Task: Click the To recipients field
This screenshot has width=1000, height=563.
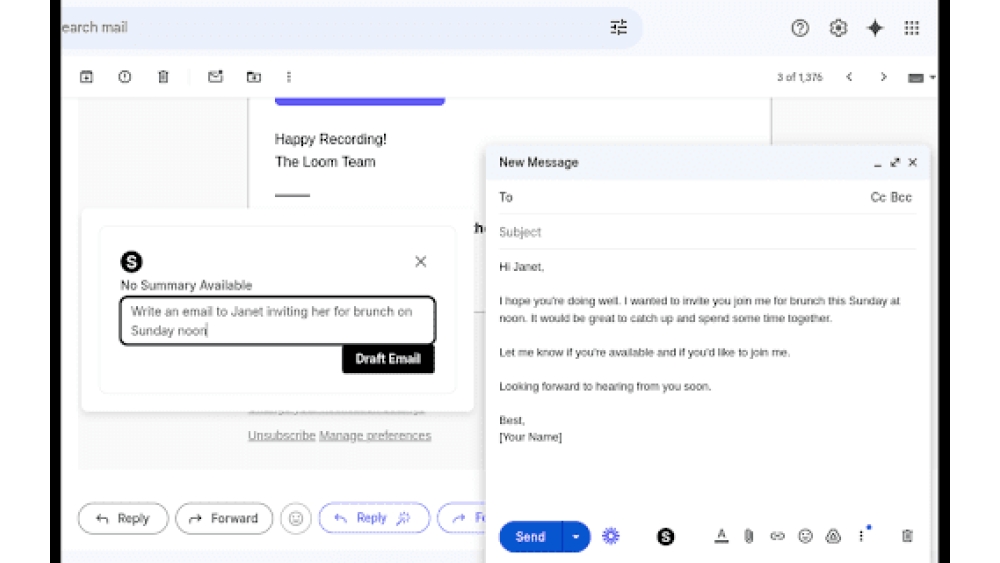Action: [x=682, y=197]
